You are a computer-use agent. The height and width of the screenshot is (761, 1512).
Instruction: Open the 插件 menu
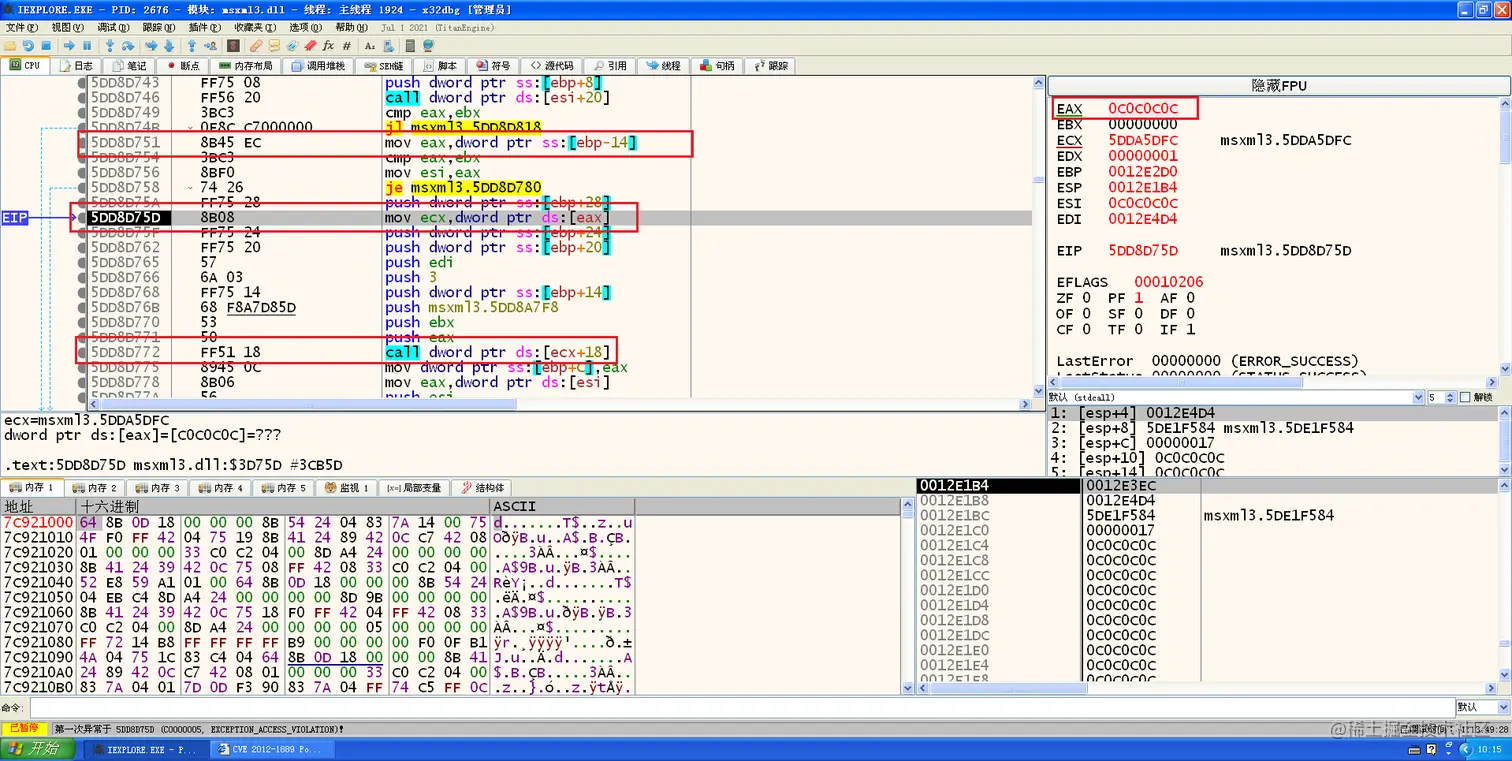click(205, 27)
